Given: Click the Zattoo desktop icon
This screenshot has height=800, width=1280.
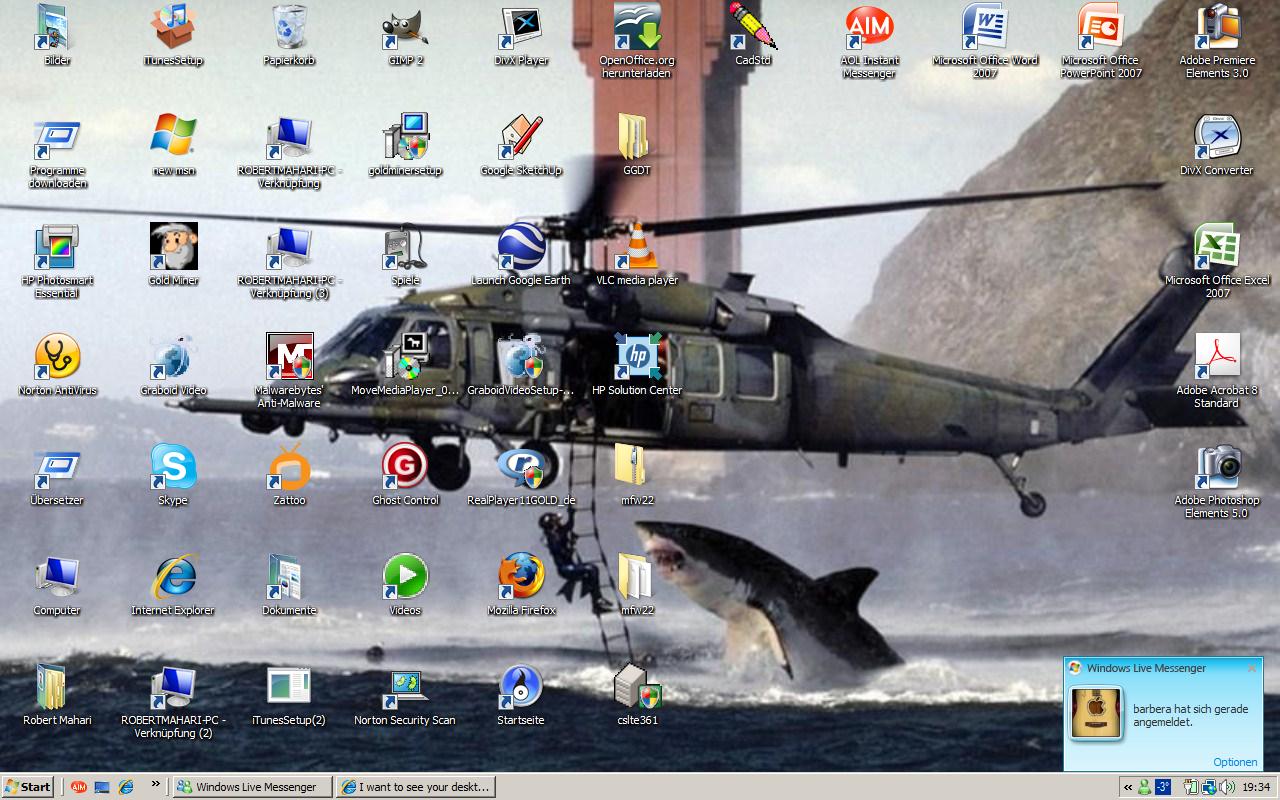Looking at the screenshot, I should (x=289, y=468).
